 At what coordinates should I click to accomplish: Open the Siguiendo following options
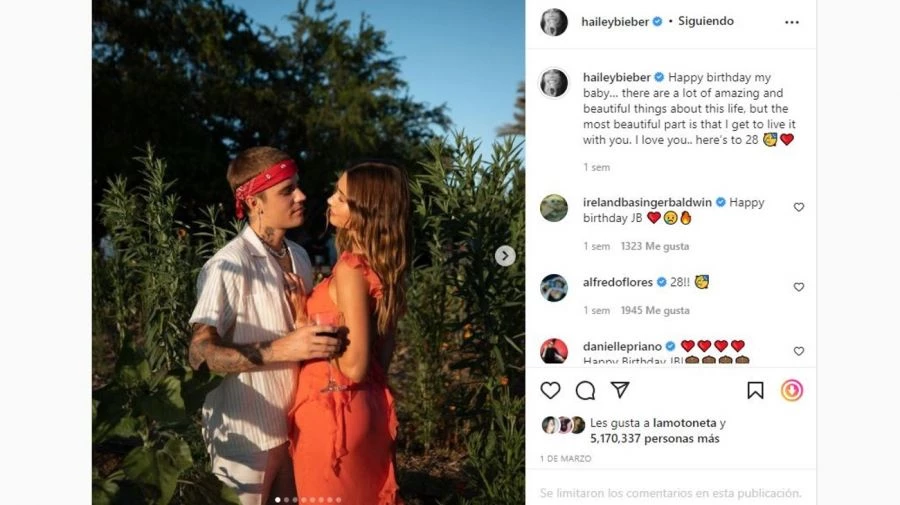point(706,21)
